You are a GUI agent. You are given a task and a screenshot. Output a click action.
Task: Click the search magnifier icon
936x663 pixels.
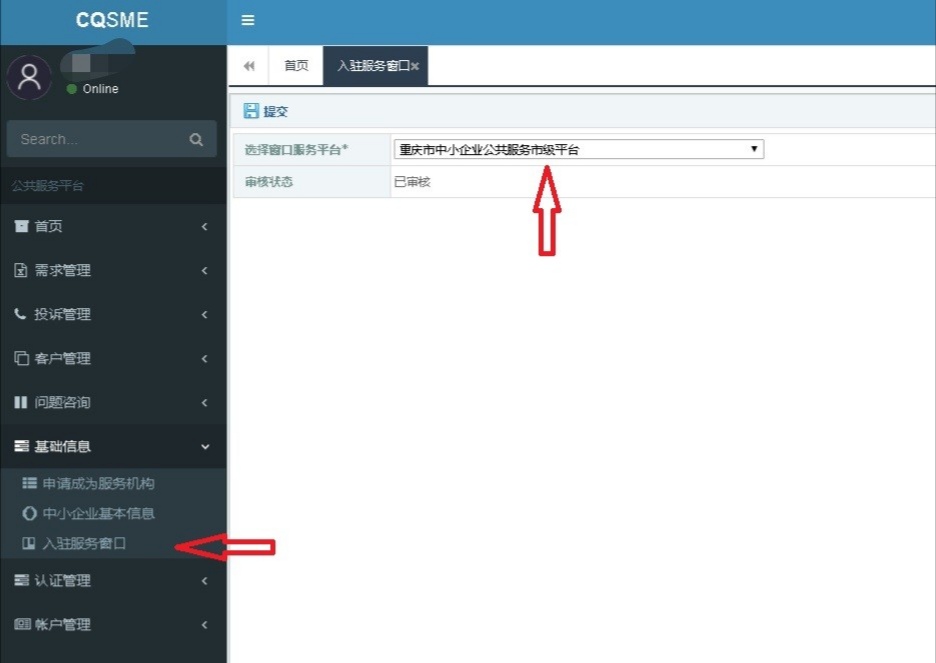(x=196, y=140)
